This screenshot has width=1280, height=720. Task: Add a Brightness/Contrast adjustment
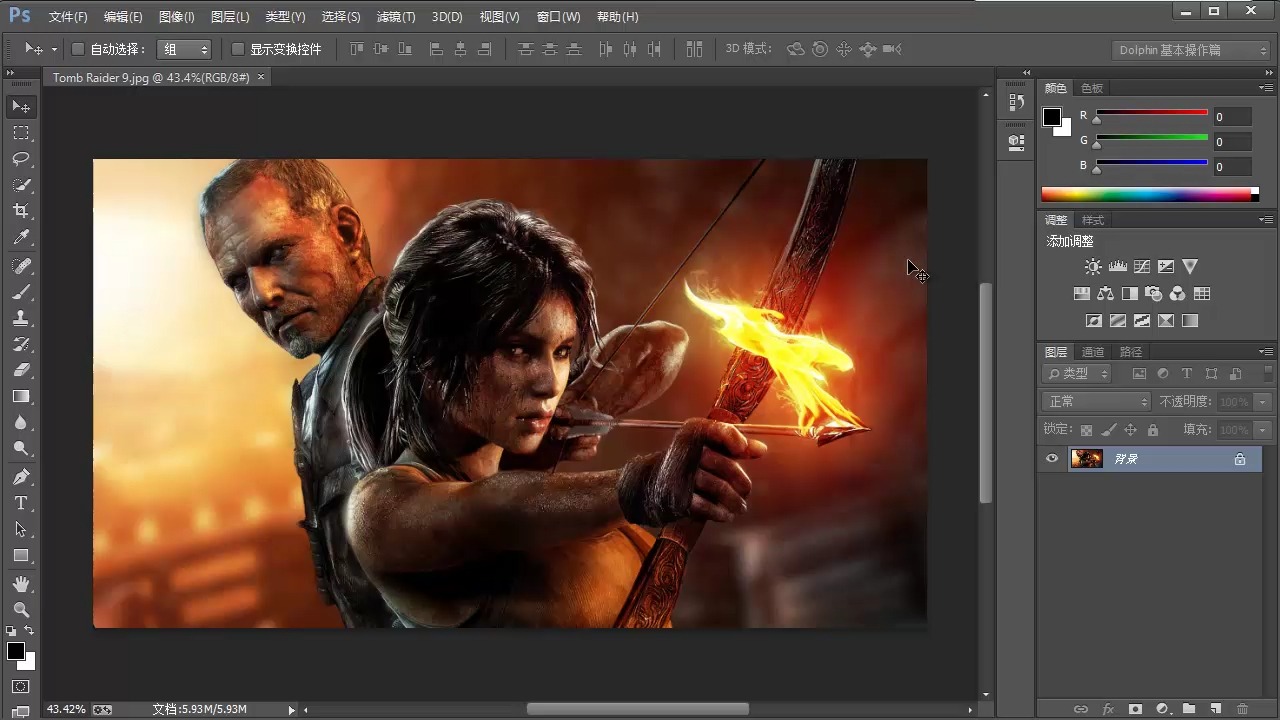point(1093,267)
